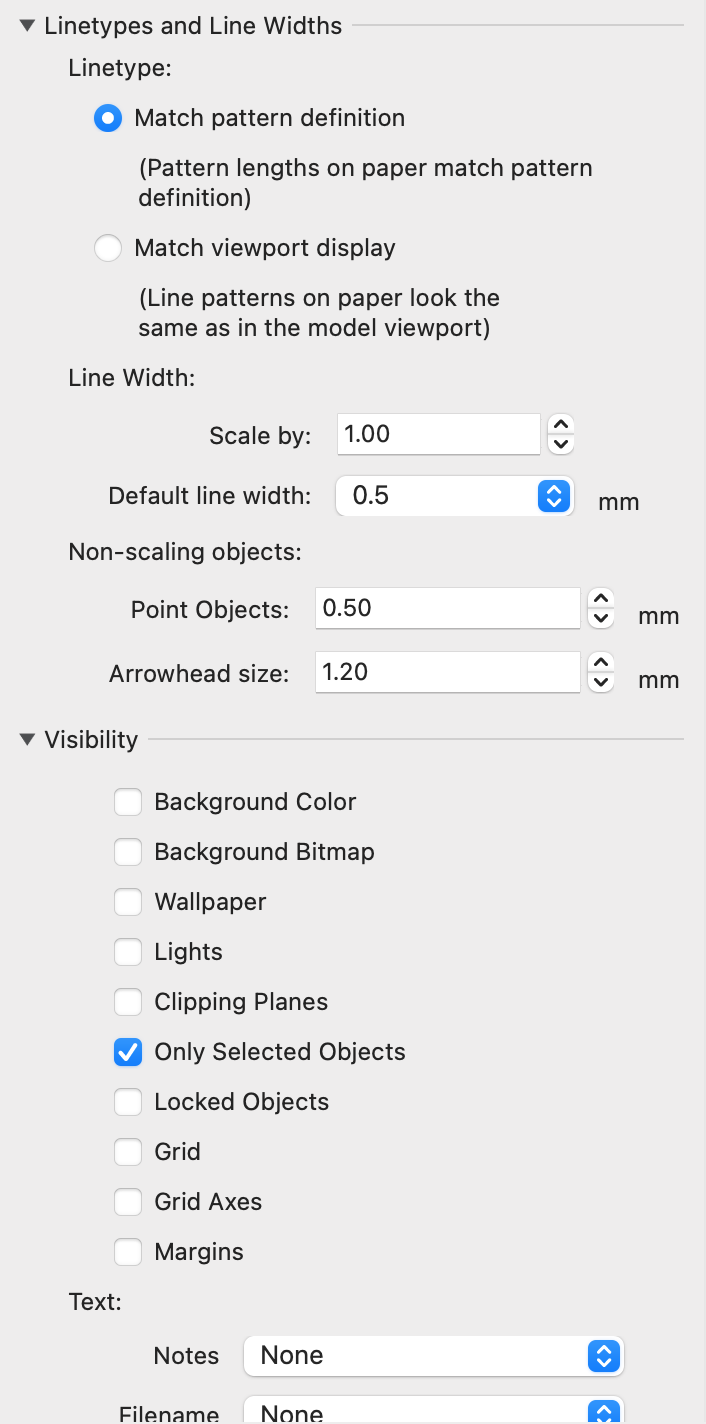Check the Grid Axes option
The width and height of the screenshot is (706, 1424).
pos(128,1202)
